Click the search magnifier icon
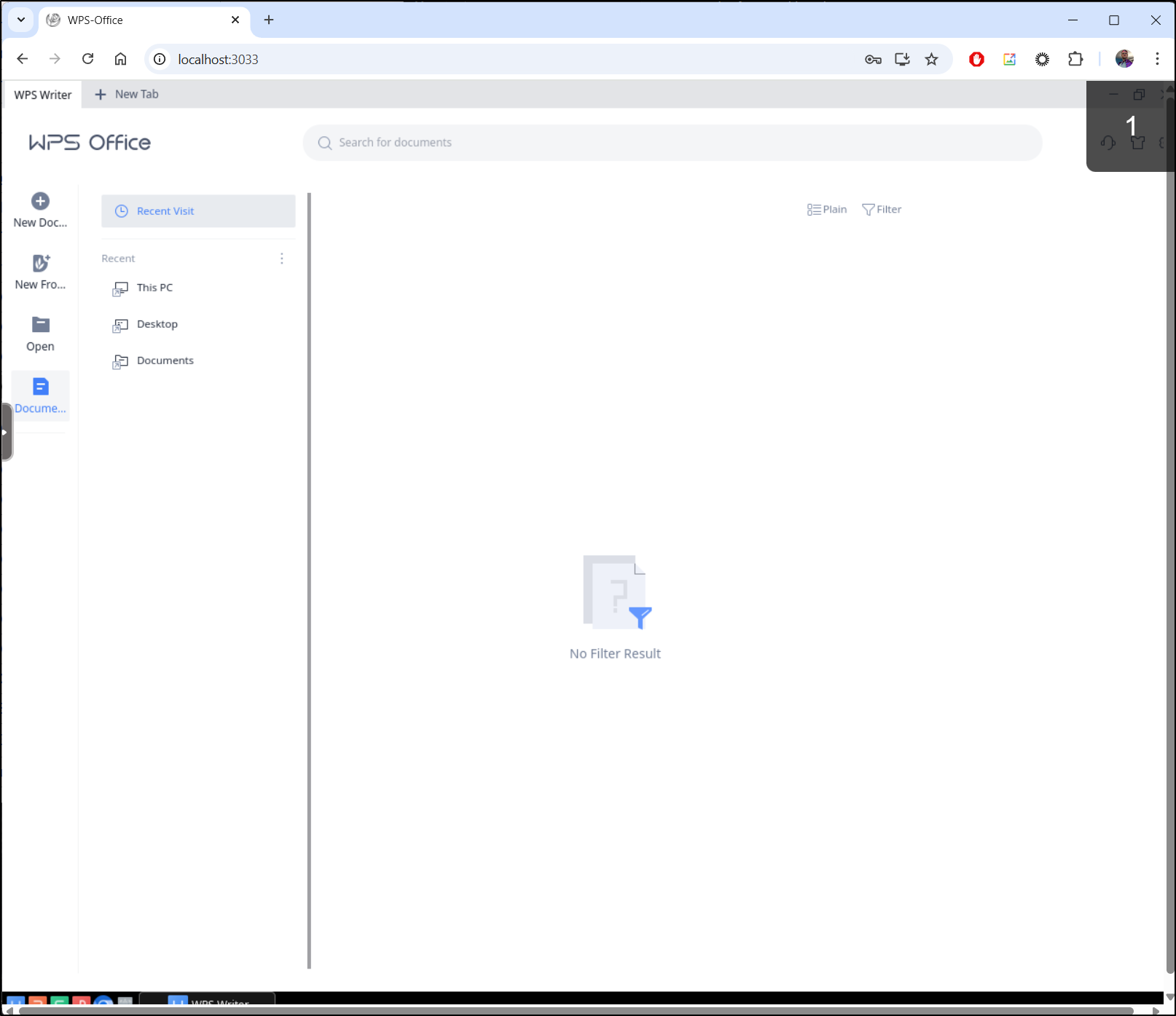The height and width of the screenshot is (1016, 1176). point(325,143)
